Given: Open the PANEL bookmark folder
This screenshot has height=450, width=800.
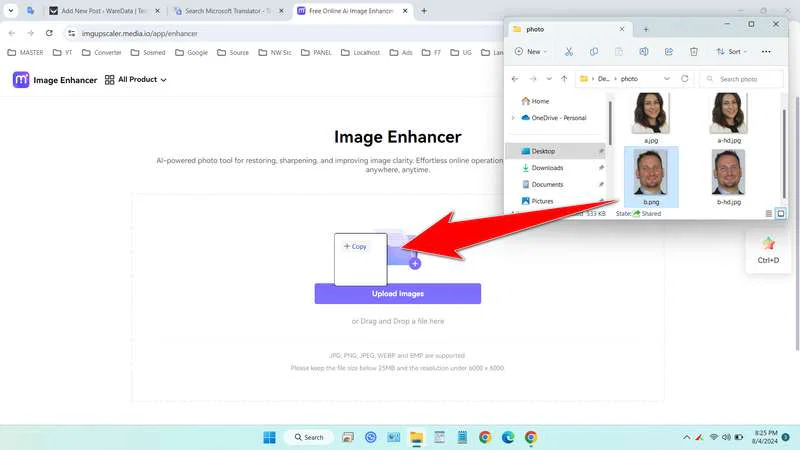Looking at the screenshot, I should tap(316, 53).
